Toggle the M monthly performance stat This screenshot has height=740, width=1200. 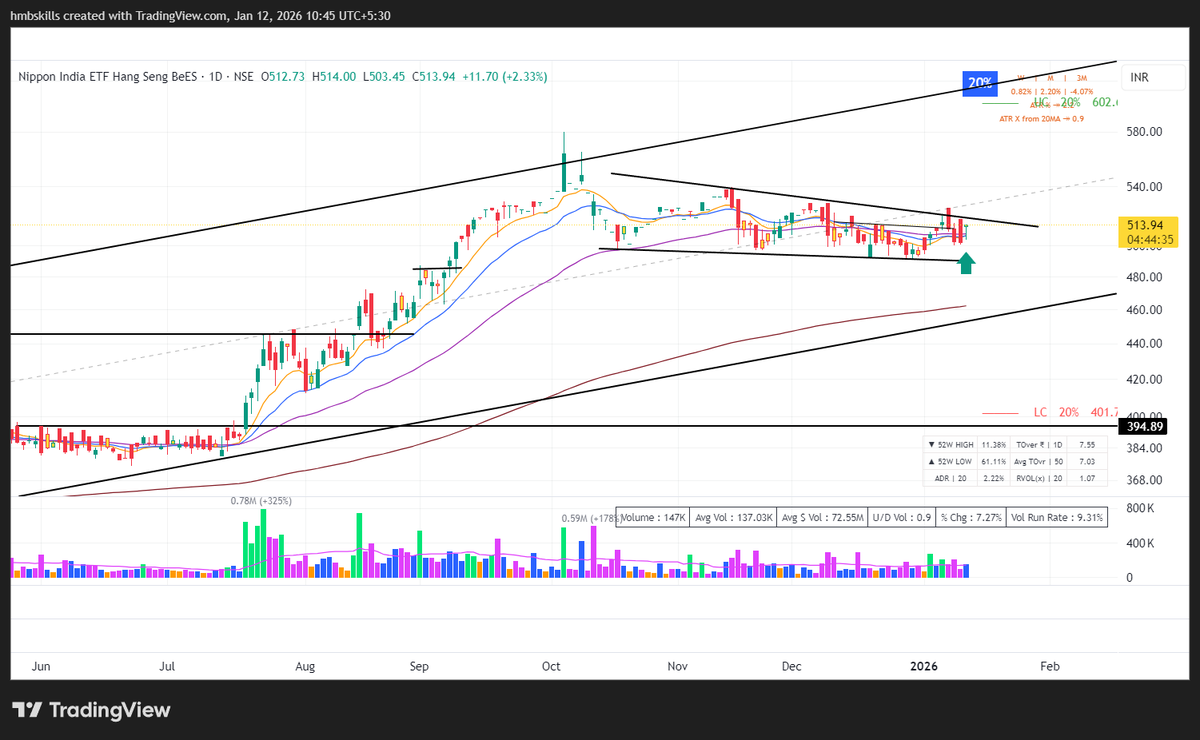1050,78
